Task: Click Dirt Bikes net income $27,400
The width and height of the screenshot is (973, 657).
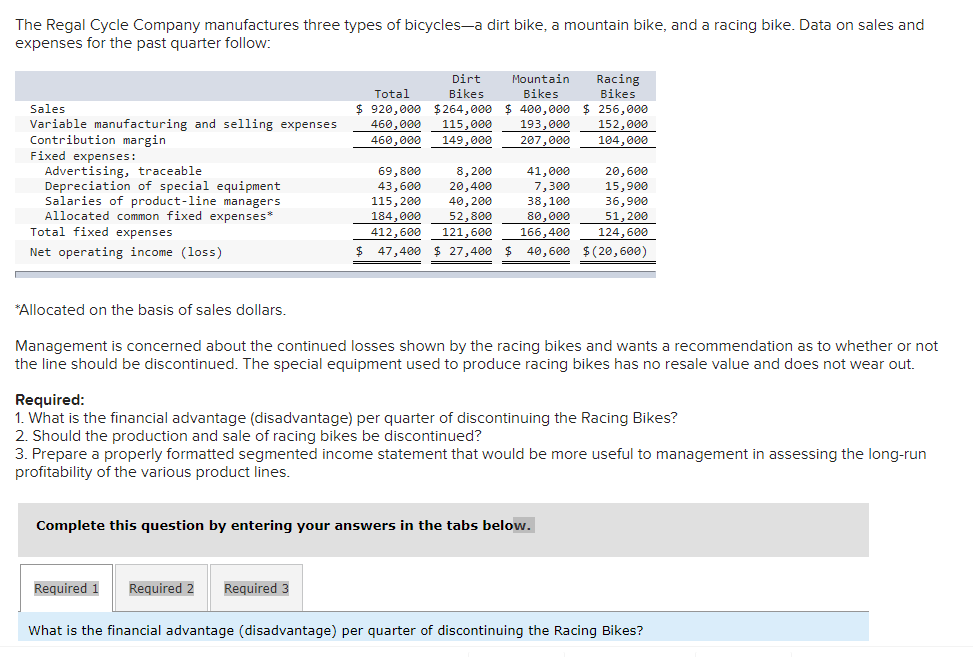Action: pos(462,251)
